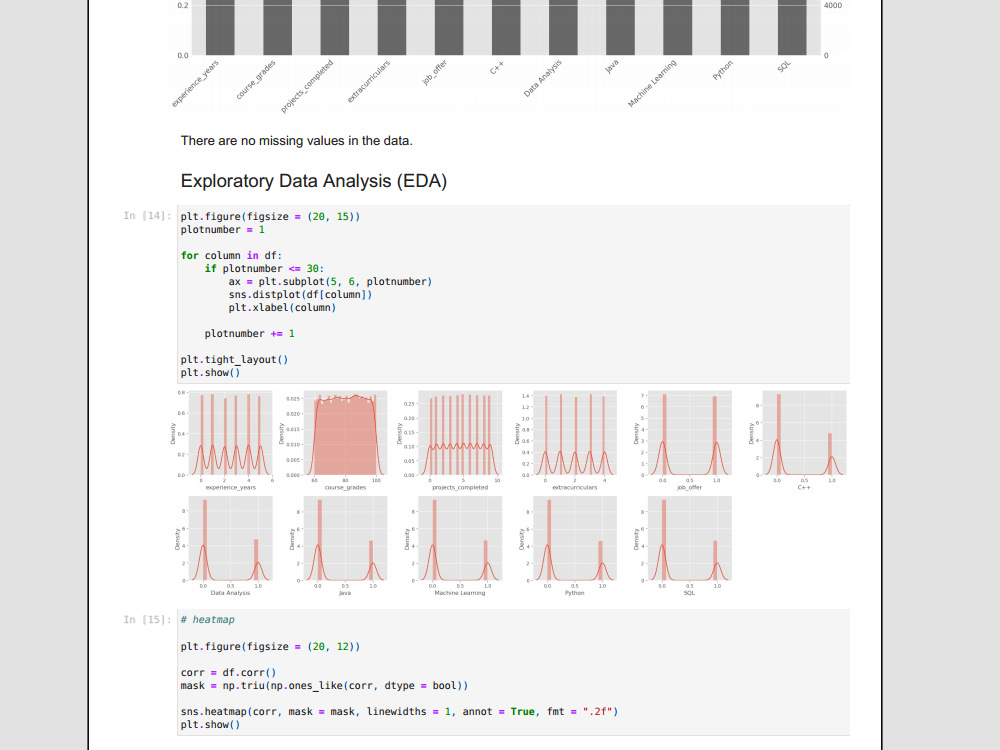
Task: Click the plt.tight_layout() line
Action: [234, 359]
